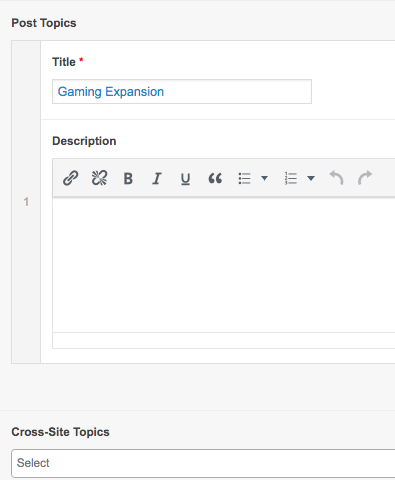Undo the last edit

pos(336,178)
